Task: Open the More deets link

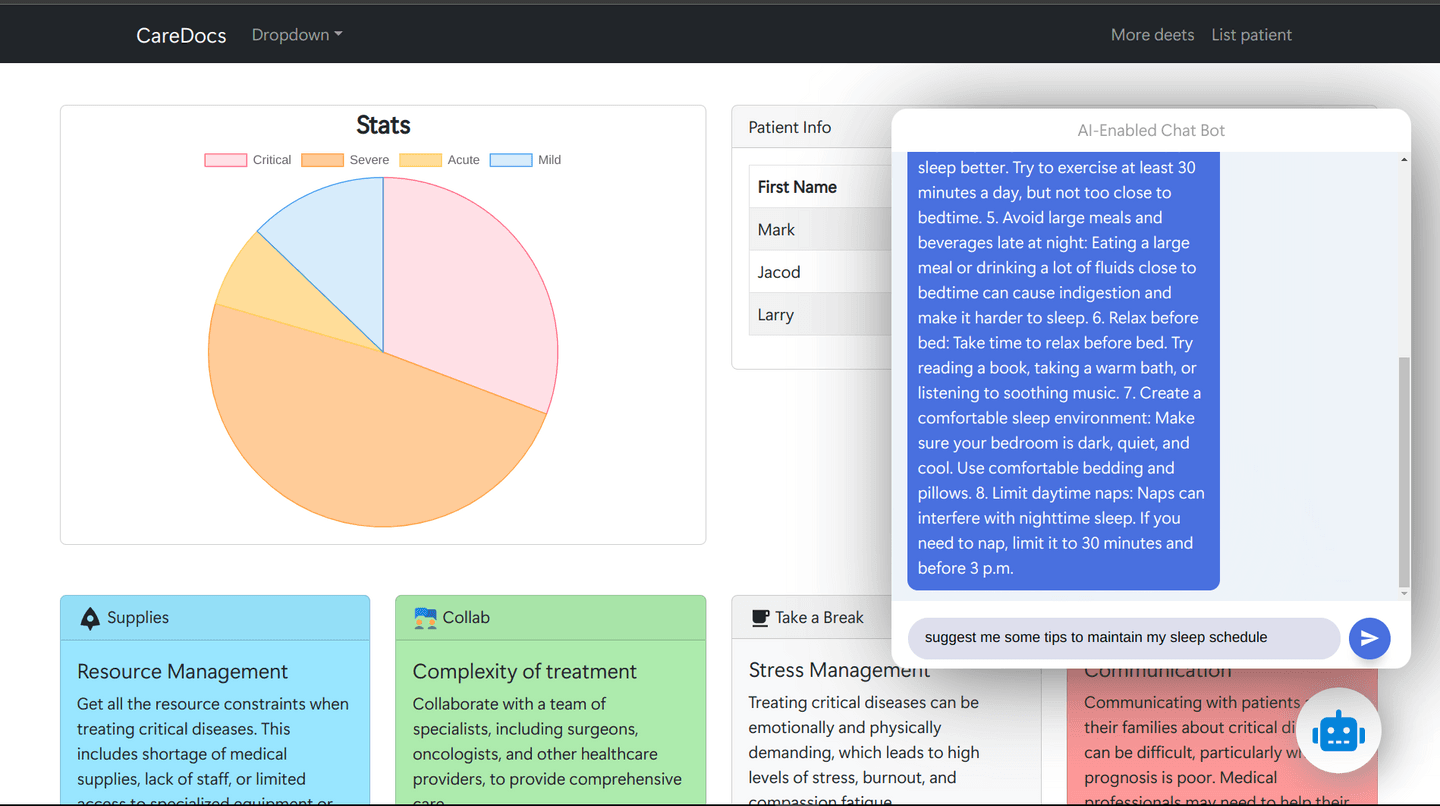Action: click(1152, 35)
